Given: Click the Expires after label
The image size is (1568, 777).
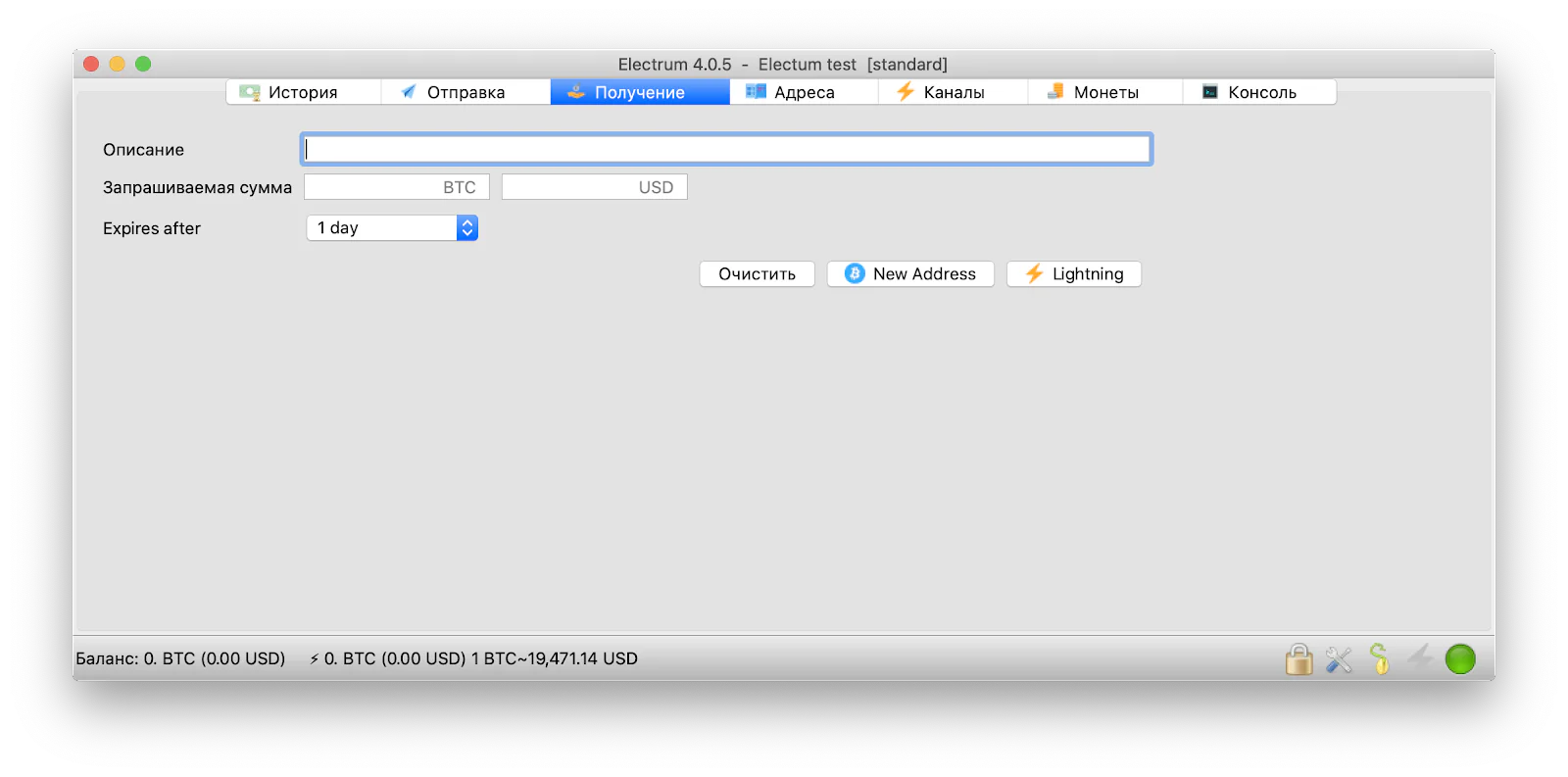Looking at the screenshot, I should (152, 228).
